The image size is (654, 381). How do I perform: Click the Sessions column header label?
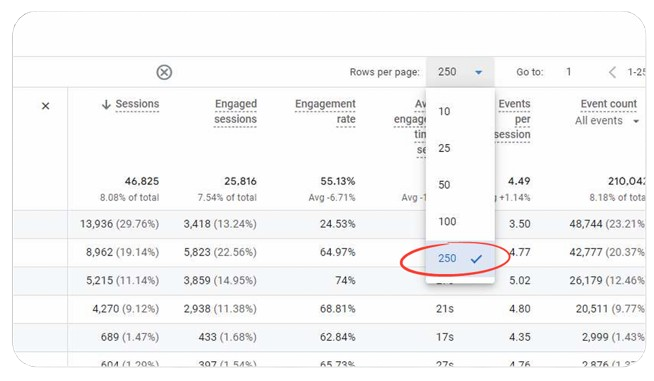point(137,104)
